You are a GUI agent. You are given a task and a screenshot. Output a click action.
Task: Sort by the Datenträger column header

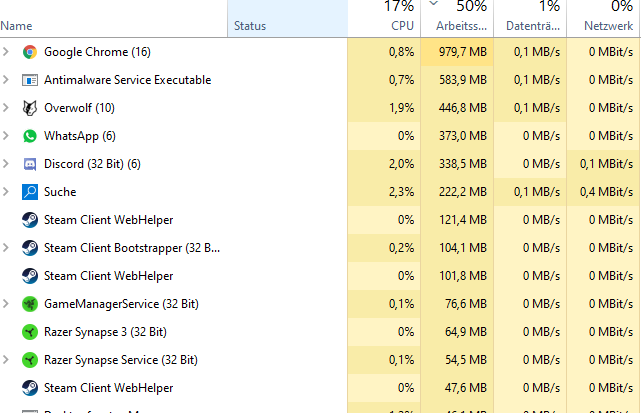(x=530, y=18)
